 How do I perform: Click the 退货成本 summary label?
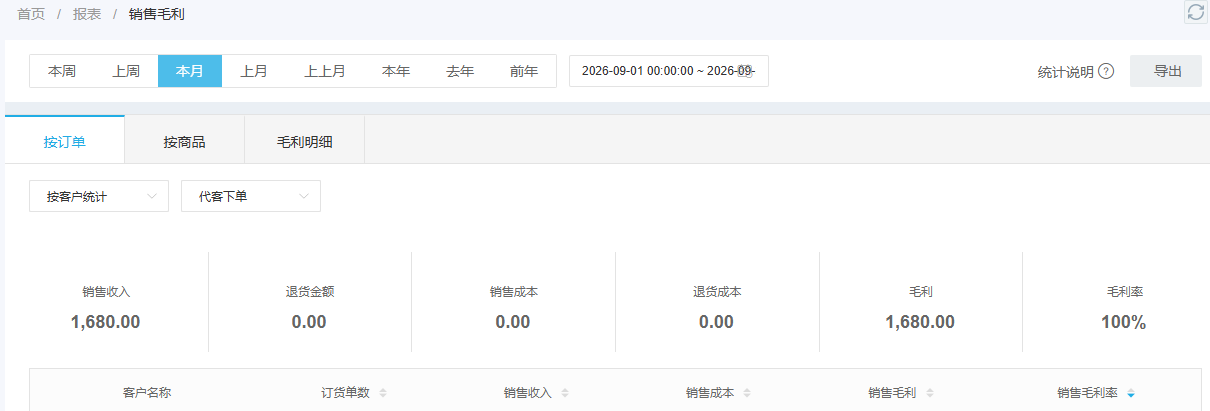(x=717, y=292)
